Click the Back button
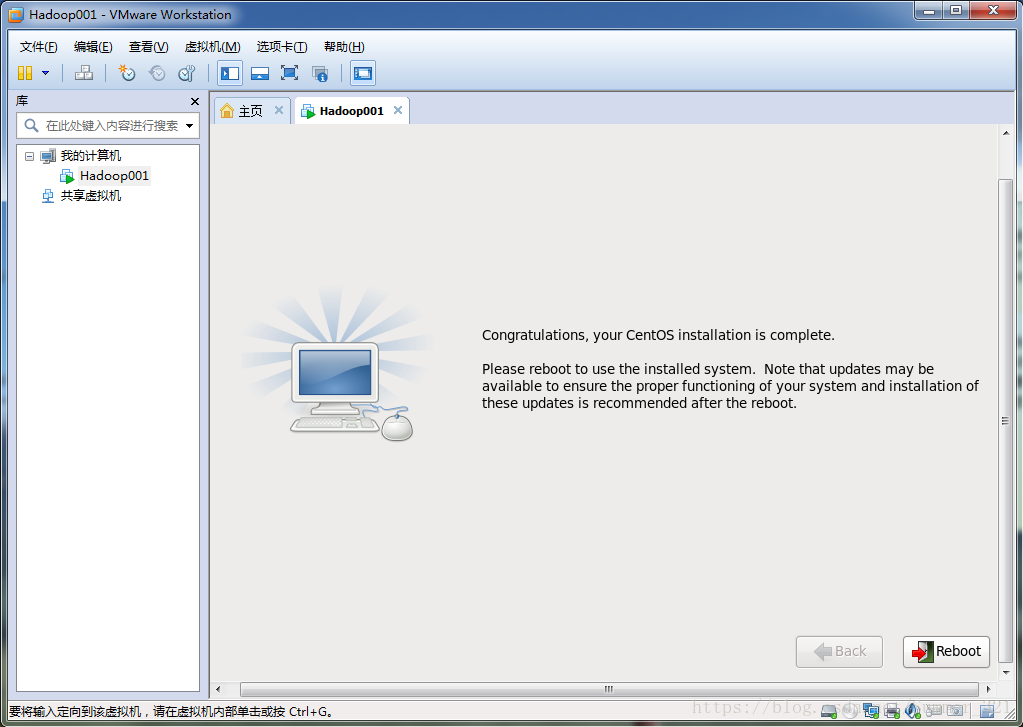1023x727 pixels. 839,651
